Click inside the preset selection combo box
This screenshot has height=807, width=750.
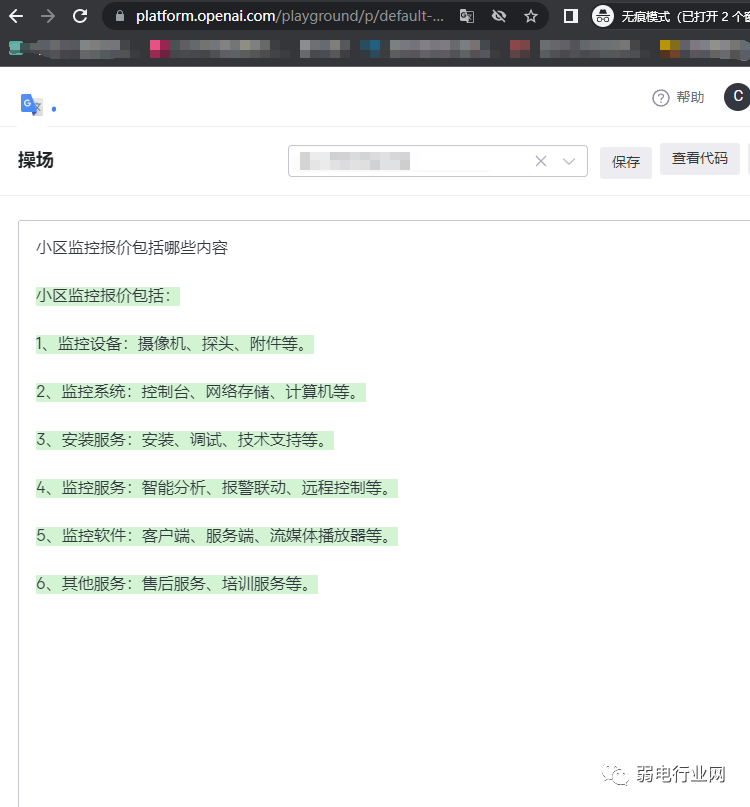[410, 161]
